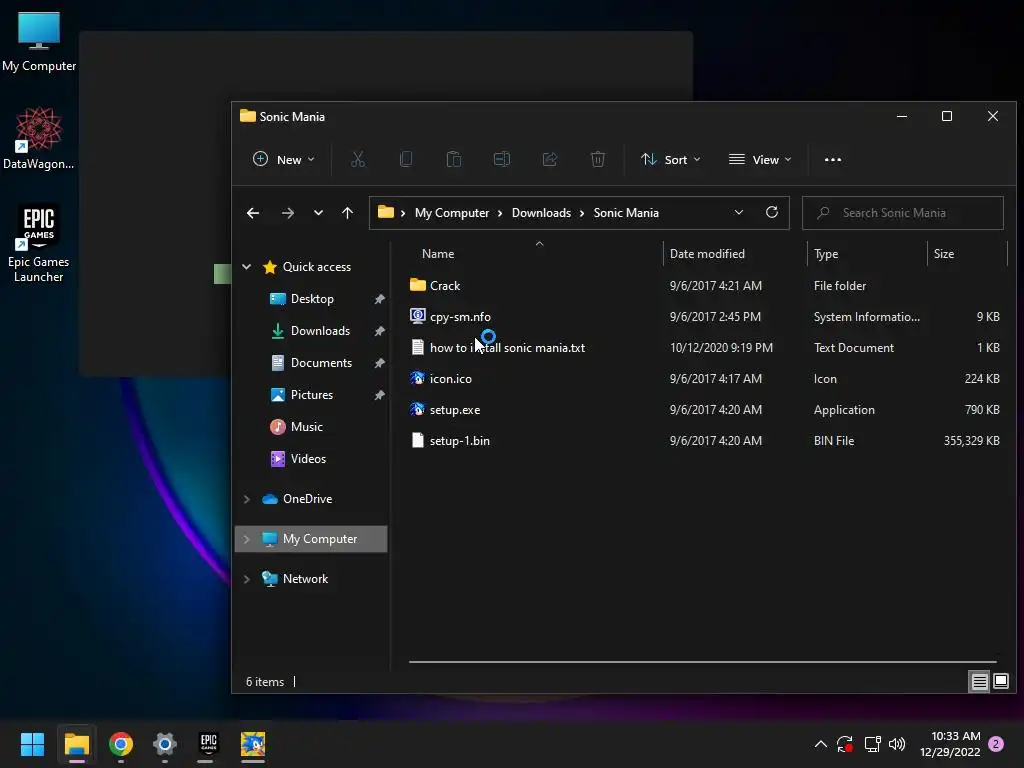Unpin Pictures from Quick access
The width and height of the screenshot is (1024, 768).
(379, 395)
